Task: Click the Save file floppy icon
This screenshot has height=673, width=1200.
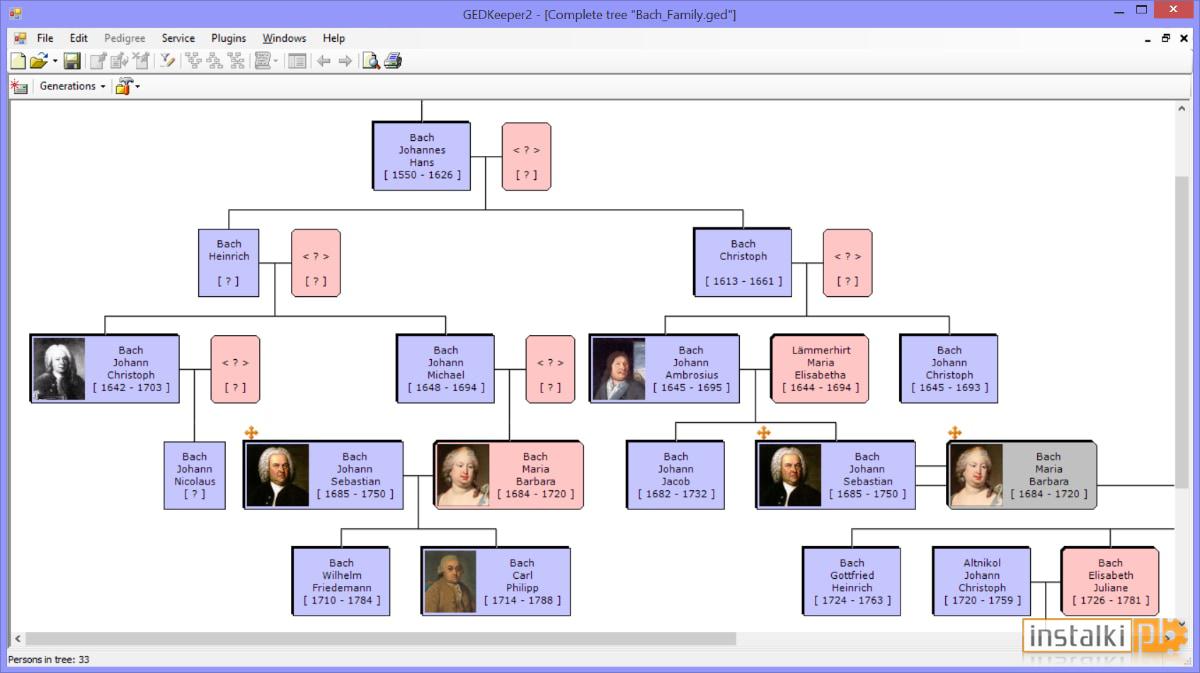Action: [72, 61]
